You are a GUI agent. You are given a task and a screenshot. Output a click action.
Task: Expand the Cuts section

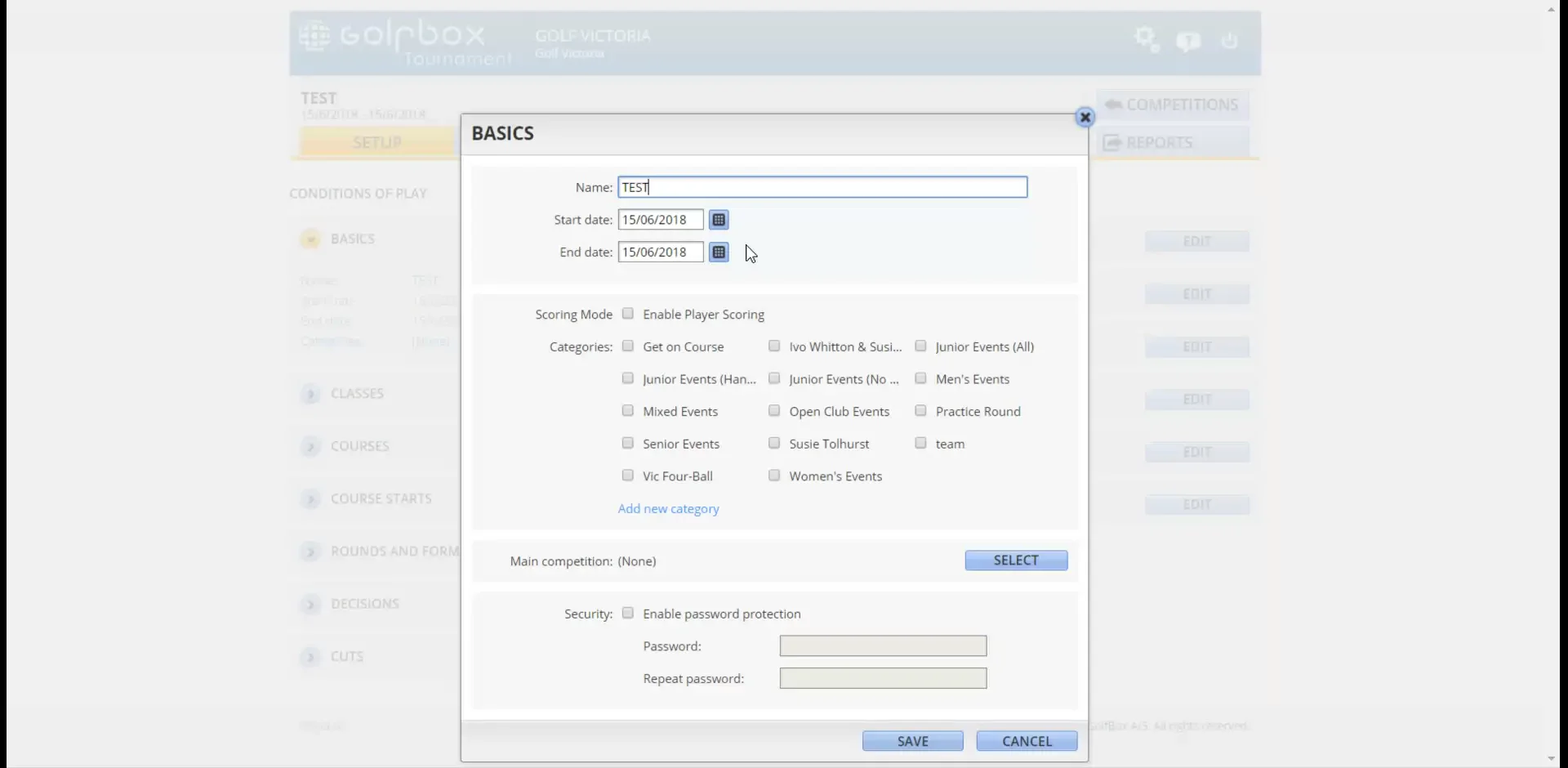[x=310, y=657]
